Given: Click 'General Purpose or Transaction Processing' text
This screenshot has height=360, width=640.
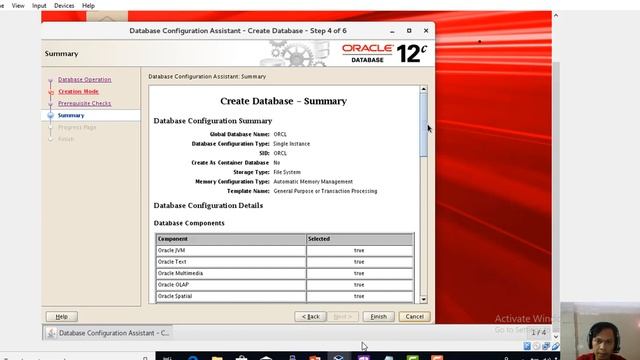Looking at the screenshot, I should click(325, 191).
